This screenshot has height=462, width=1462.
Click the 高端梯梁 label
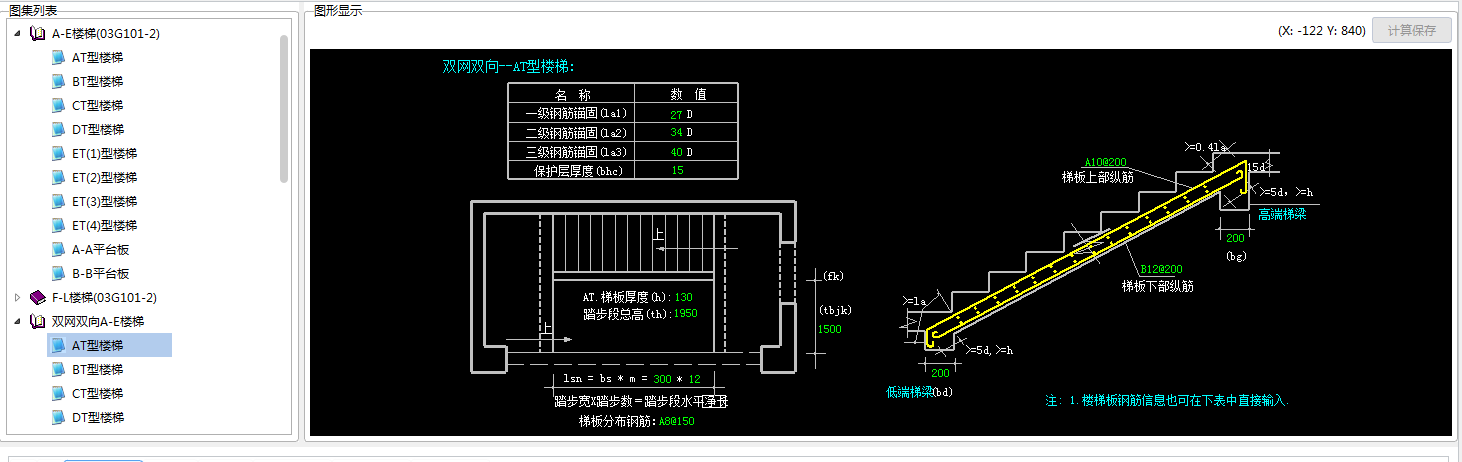(1282, 214)
